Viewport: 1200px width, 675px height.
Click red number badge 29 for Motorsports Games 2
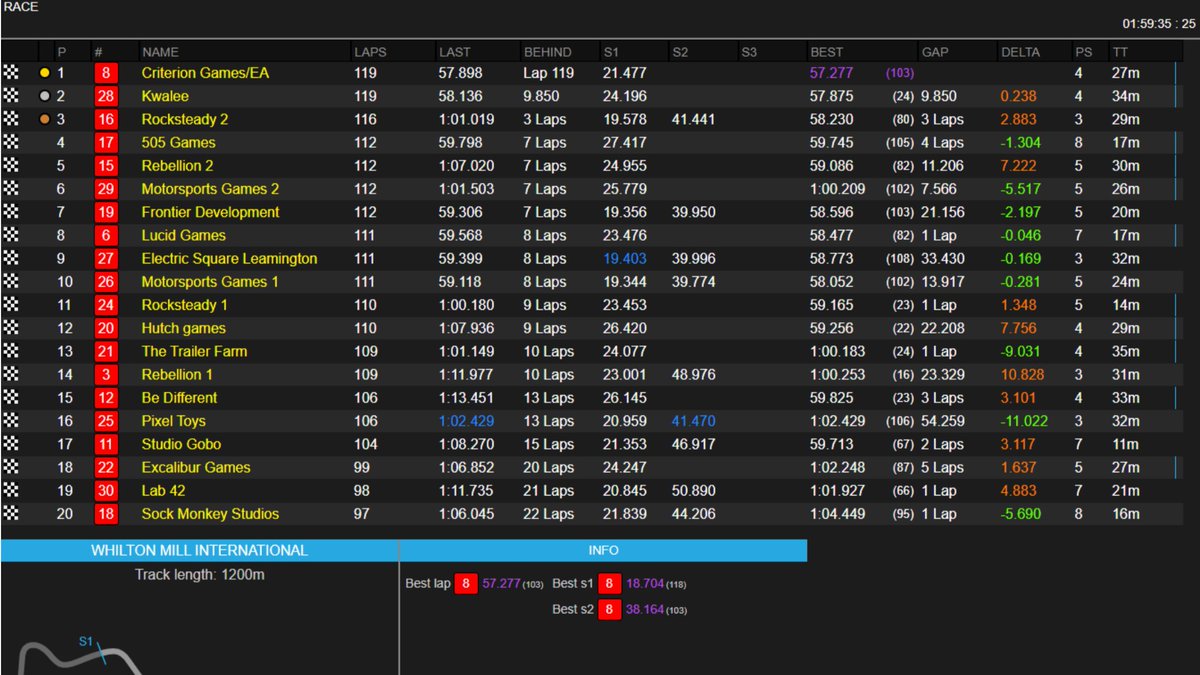[x=106, y=189]
